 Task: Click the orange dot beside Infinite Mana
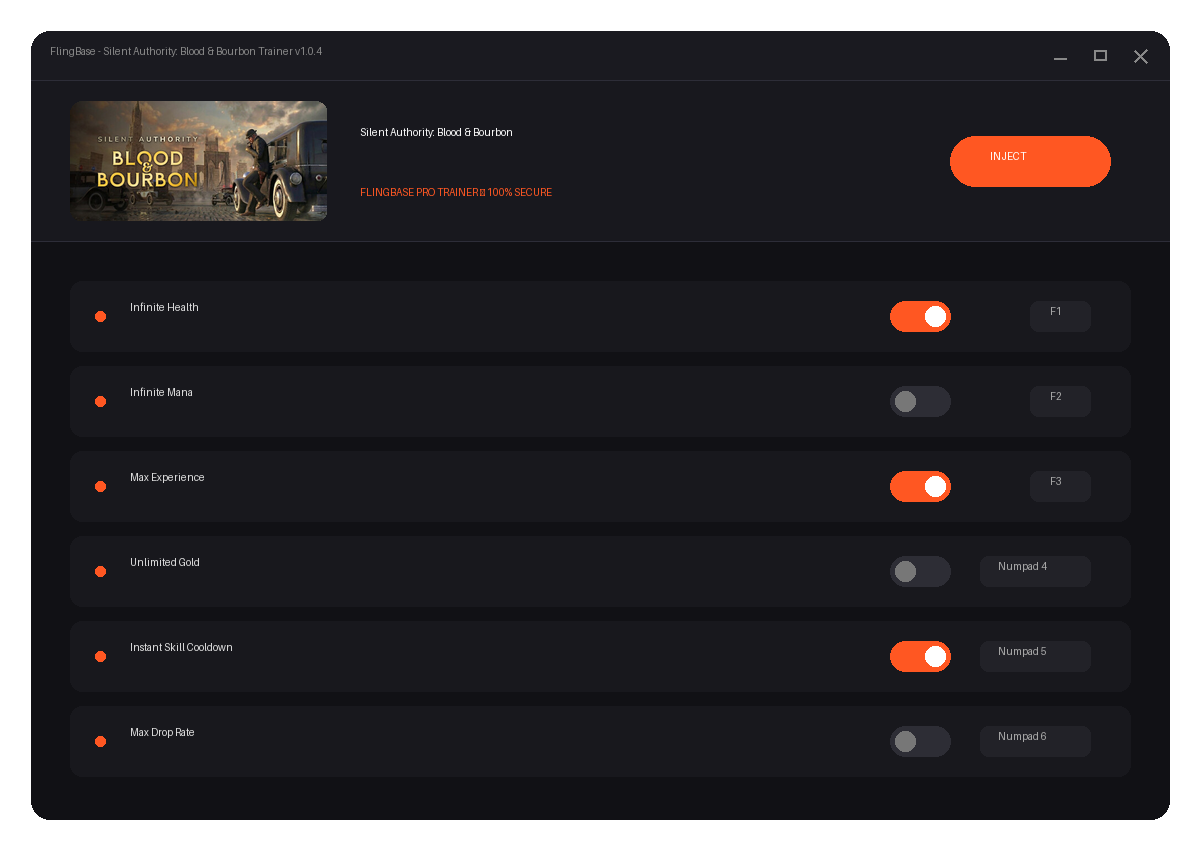(x=100, y=401)
